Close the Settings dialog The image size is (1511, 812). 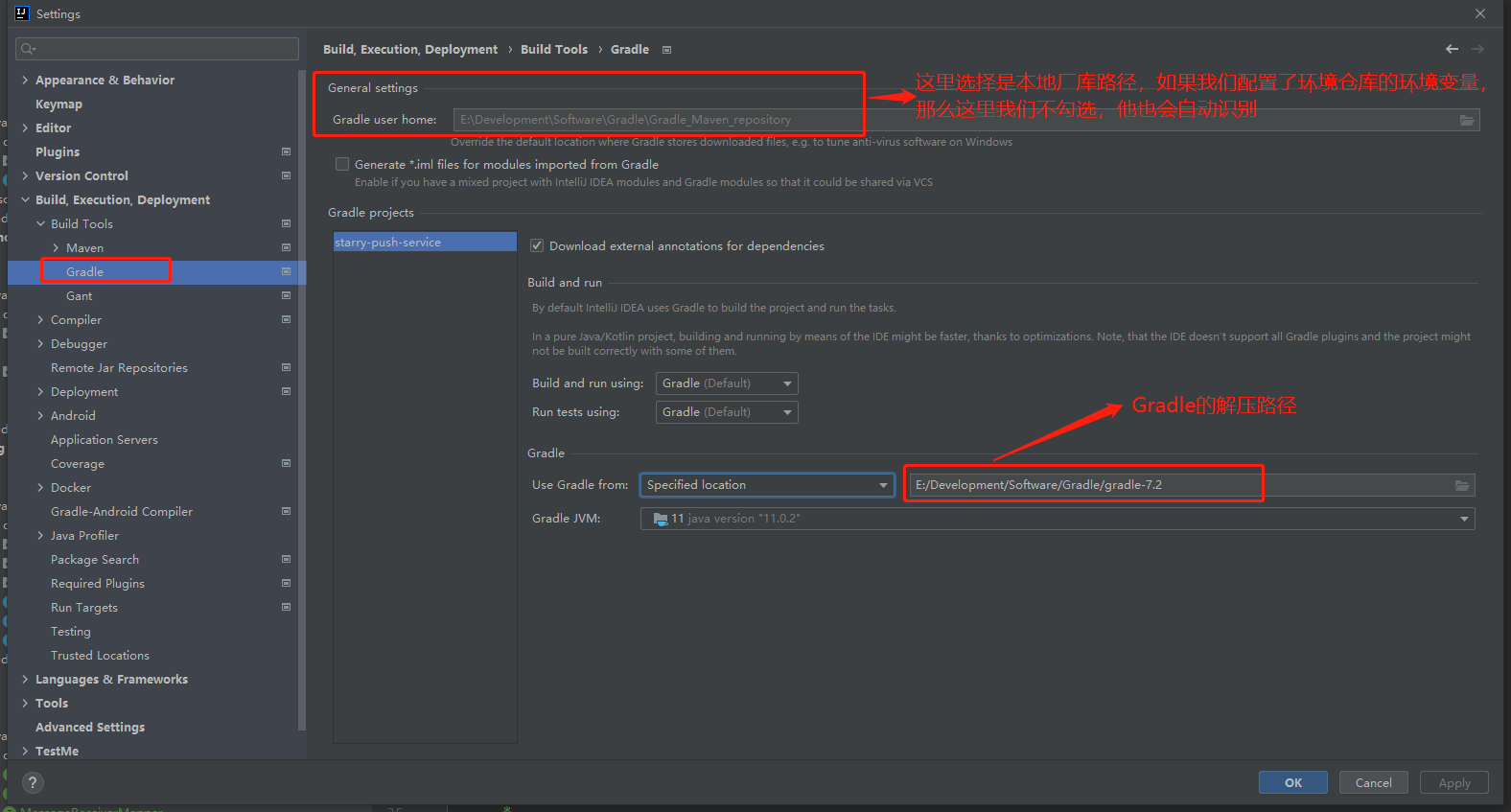1480,13
